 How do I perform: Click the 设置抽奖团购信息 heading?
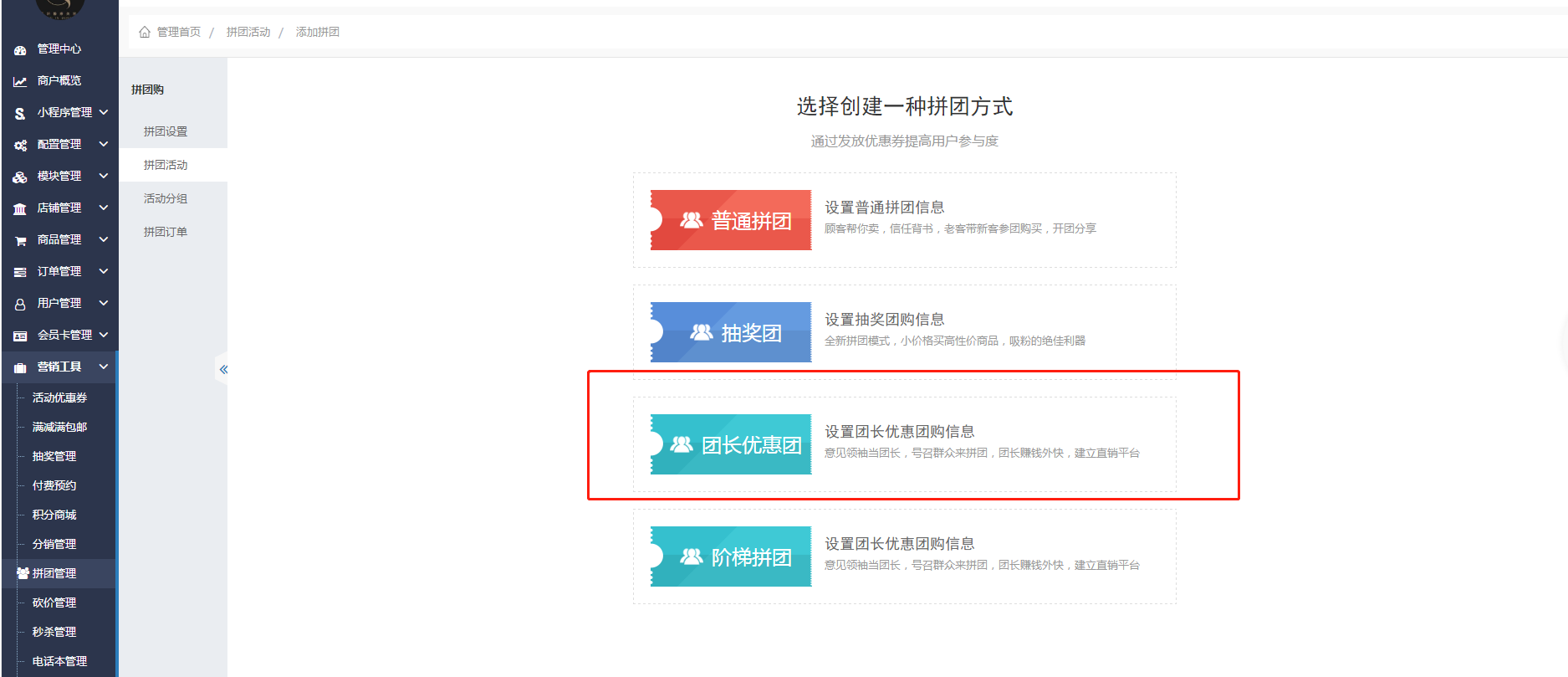tap(885, 320)
